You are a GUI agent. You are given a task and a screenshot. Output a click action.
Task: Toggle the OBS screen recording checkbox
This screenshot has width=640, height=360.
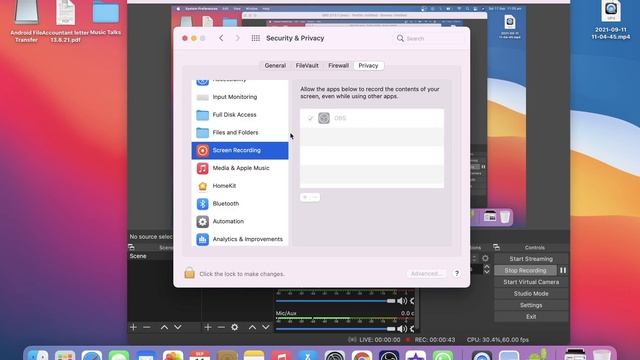[x=310, y=118]
